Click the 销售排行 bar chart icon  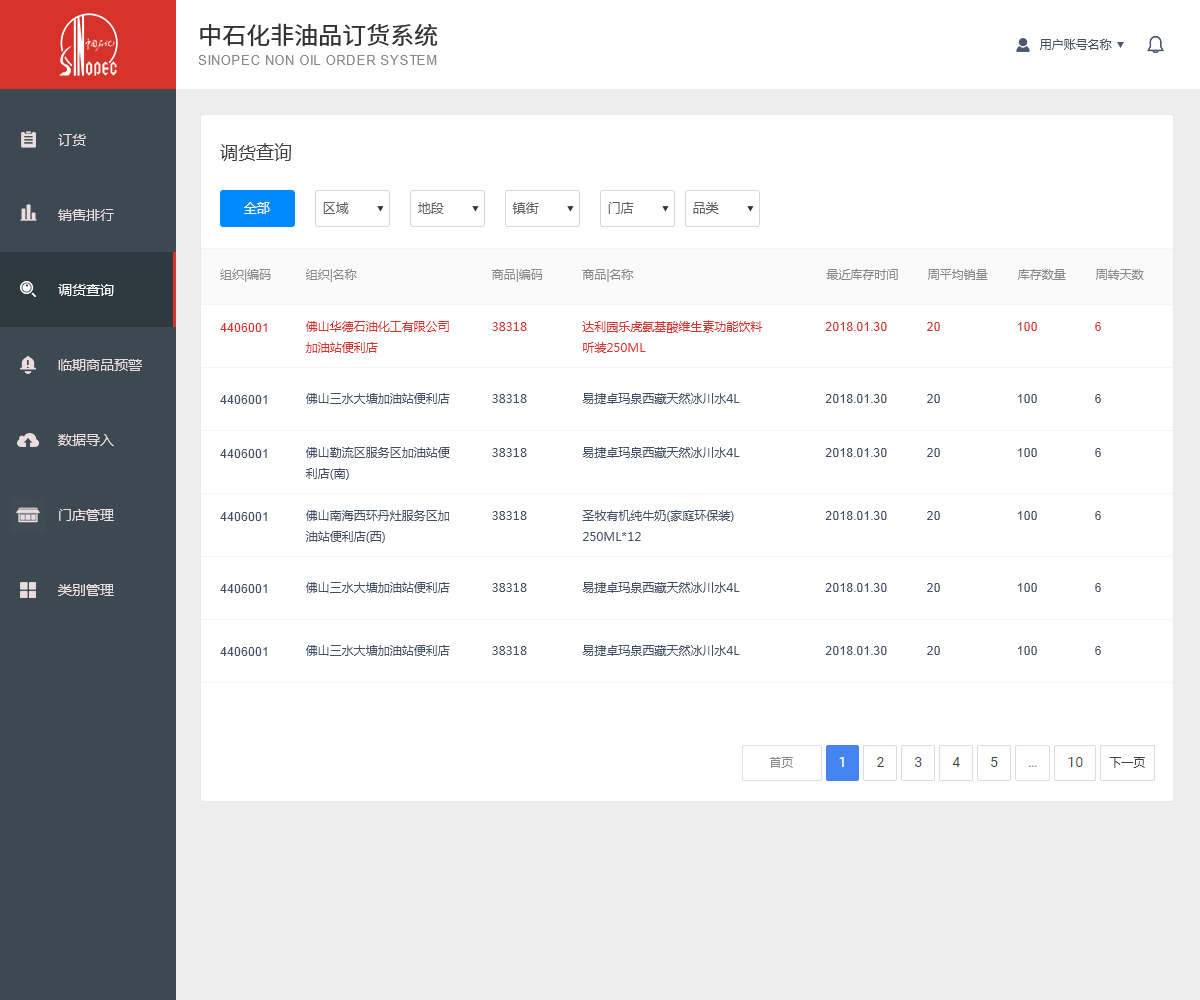[29, 213]
